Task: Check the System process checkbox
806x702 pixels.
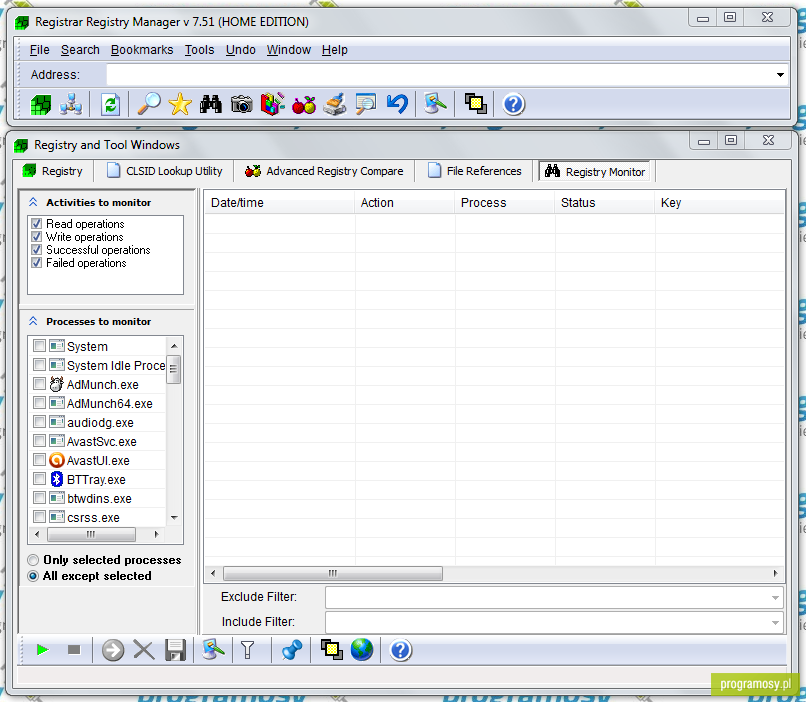Action: pos(39,345)
